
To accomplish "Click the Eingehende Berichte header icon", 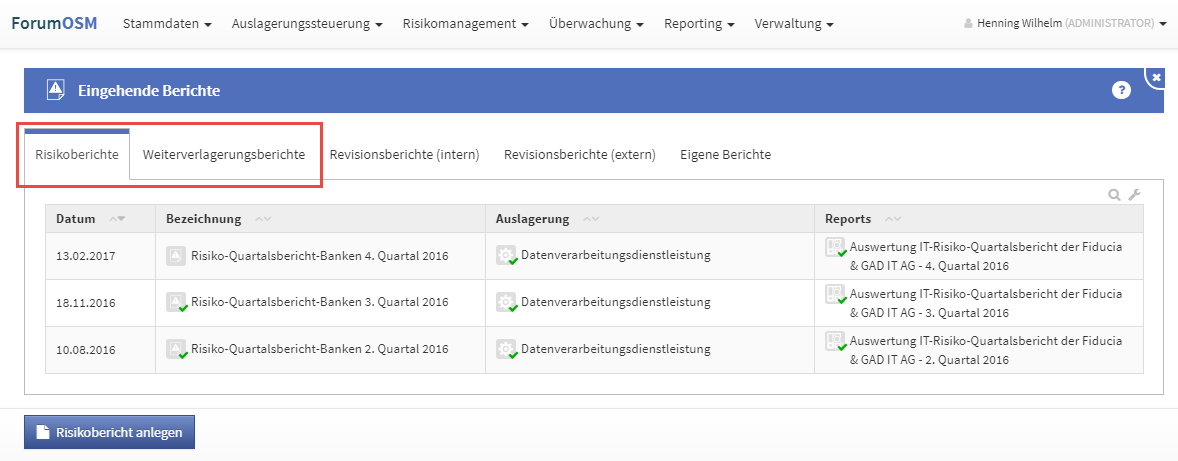I will pos(56,91).
